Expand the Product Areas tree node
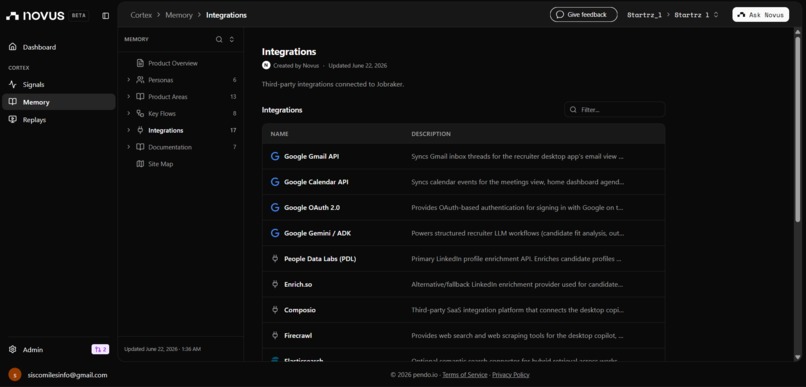 click(x=129, y=97)
